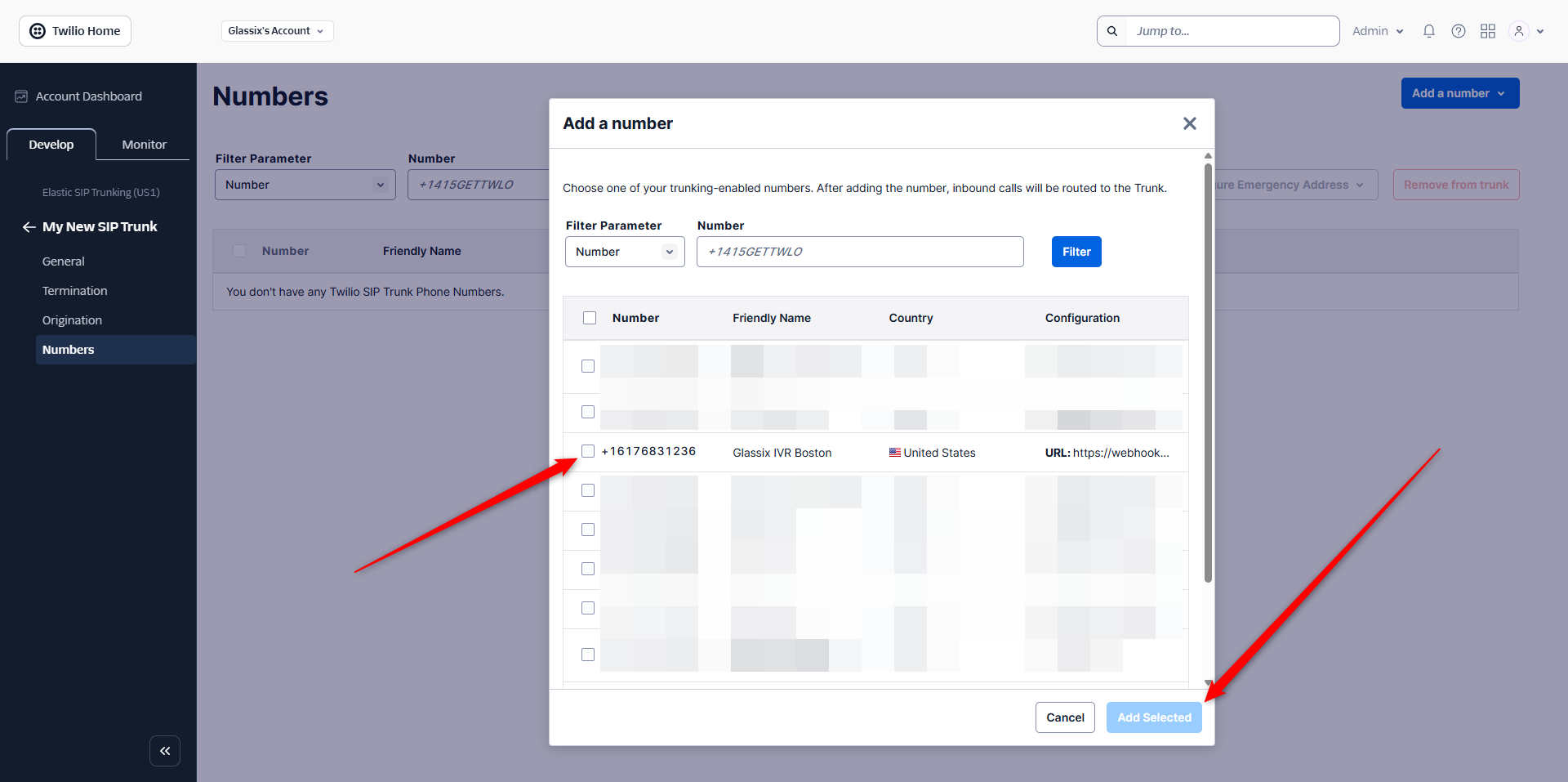Click the search magnifier icon

[1112, 31]
